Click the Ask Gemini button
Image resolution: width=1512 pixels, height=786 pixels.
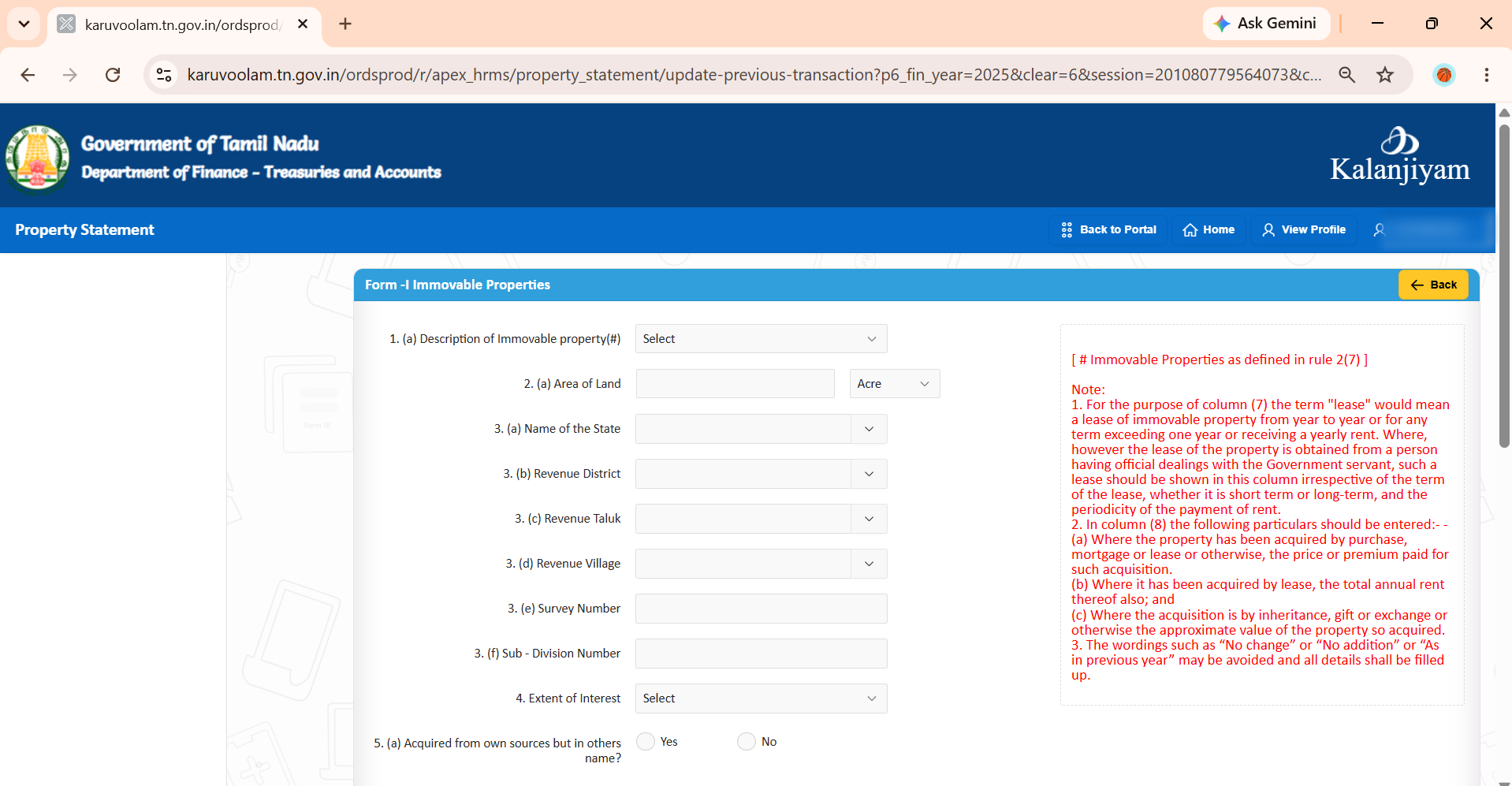[x=1266, y=24]
